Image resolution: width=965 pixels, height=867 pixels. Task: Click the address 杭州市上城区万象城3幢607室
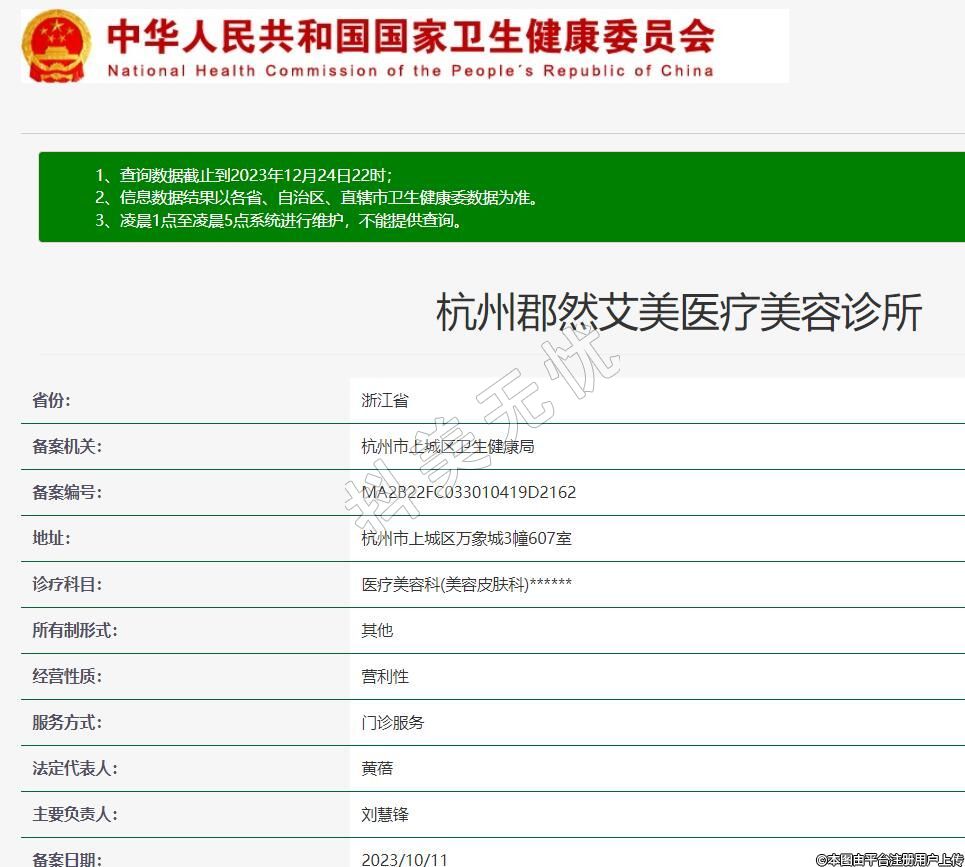[466, 538]
